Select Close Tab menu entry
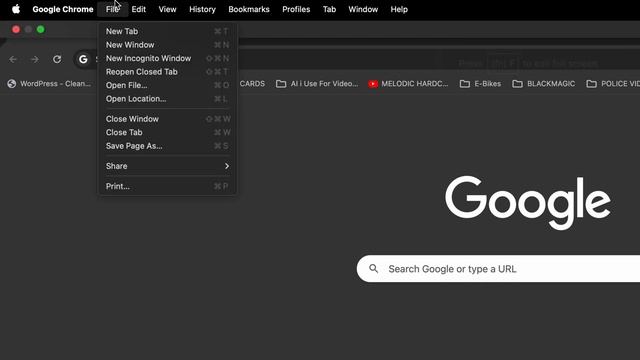 [x=167, y=133]
